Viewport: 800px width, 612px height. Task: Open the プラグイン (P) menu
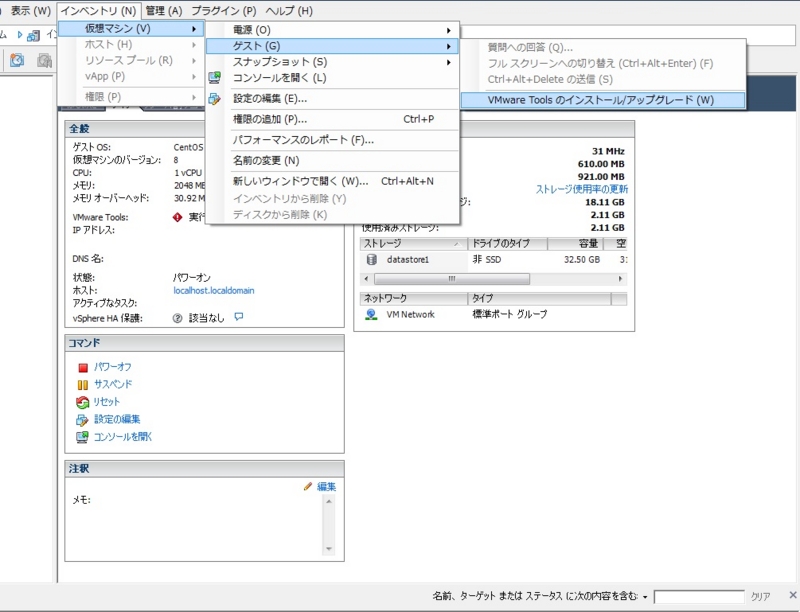pyautogui.click(x=223, y=11)
